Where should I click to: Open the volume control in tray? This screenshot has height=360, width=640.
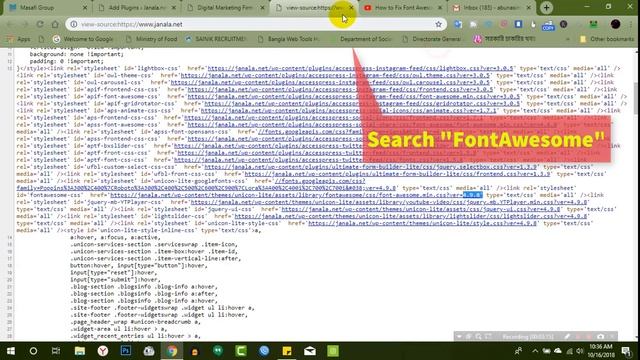click(580, 351)
